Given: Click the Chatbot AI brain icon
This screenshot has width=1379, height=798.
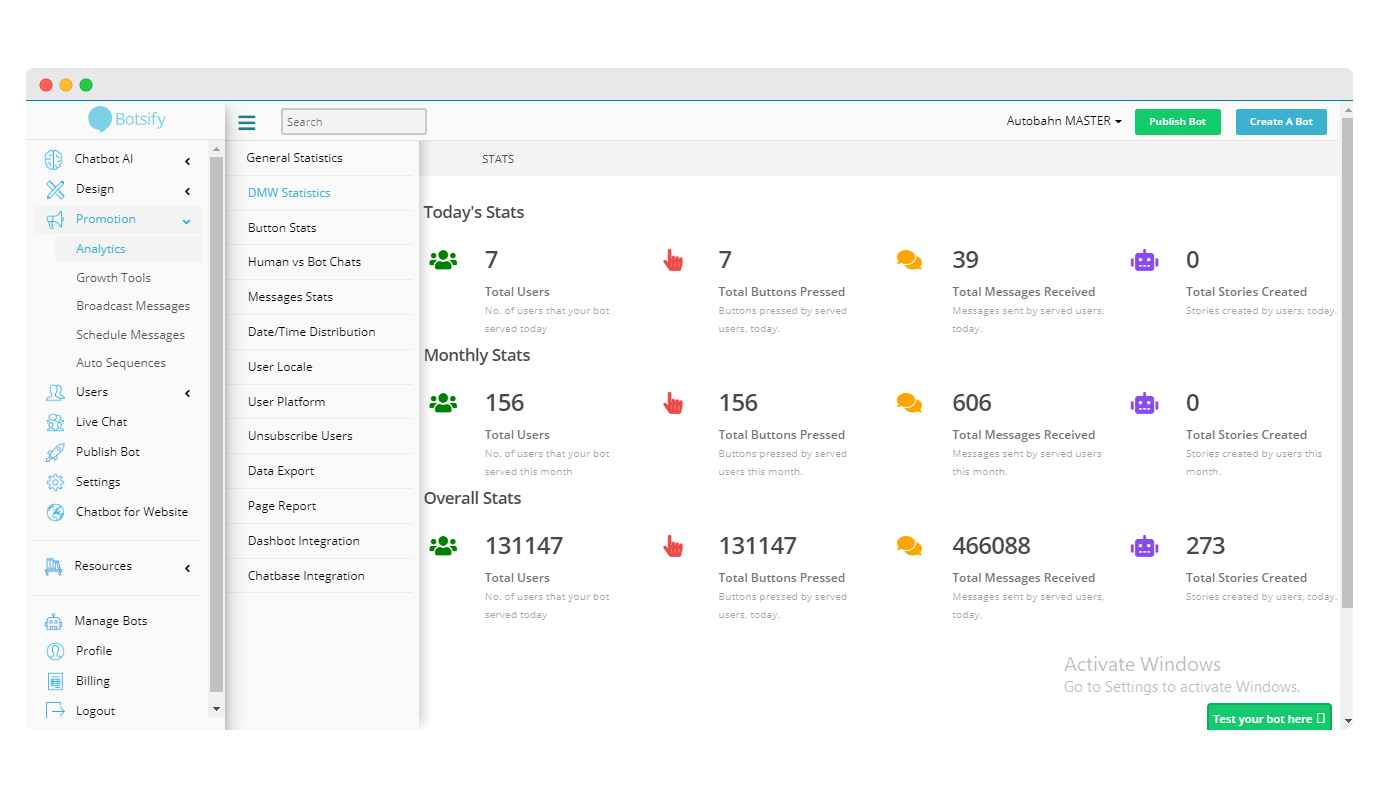Looking at the screenshot, I should (x=54, y=159).
